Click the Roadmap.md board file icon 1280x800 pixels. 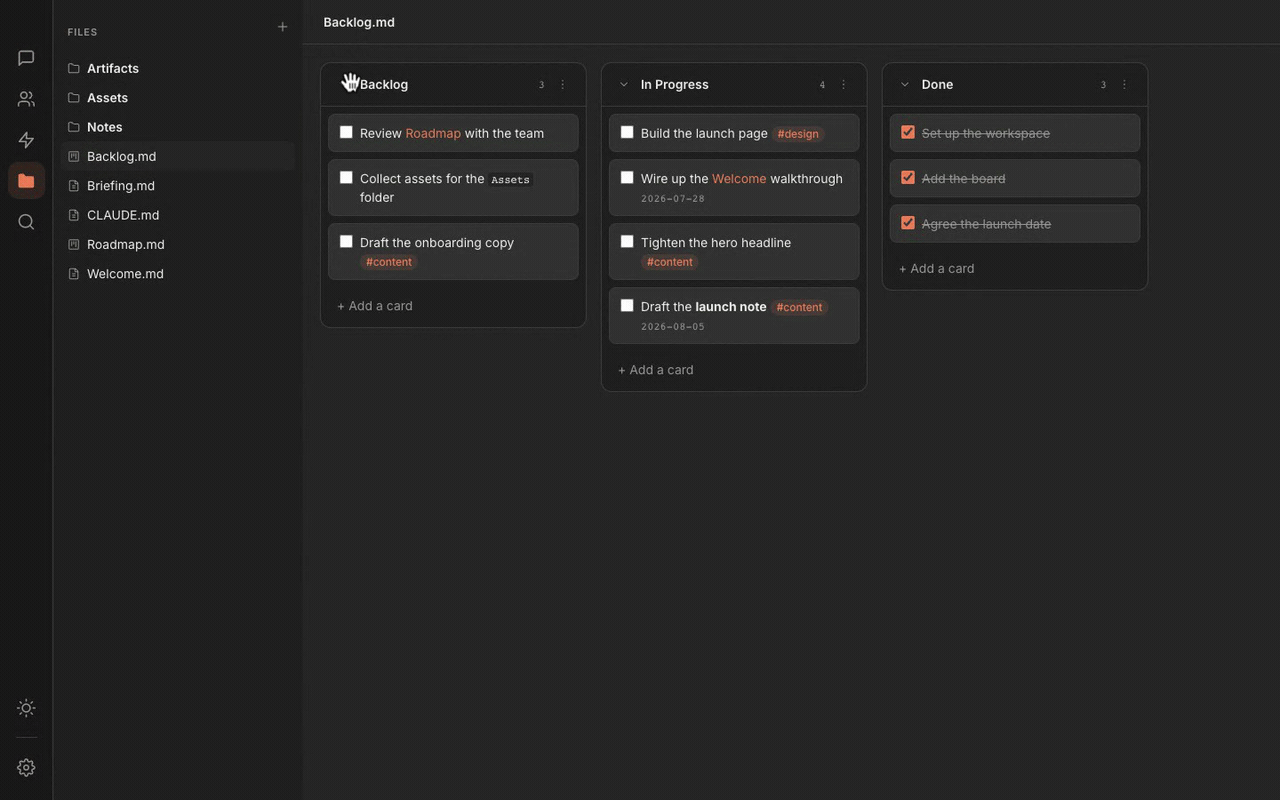(x=73, y=244)
